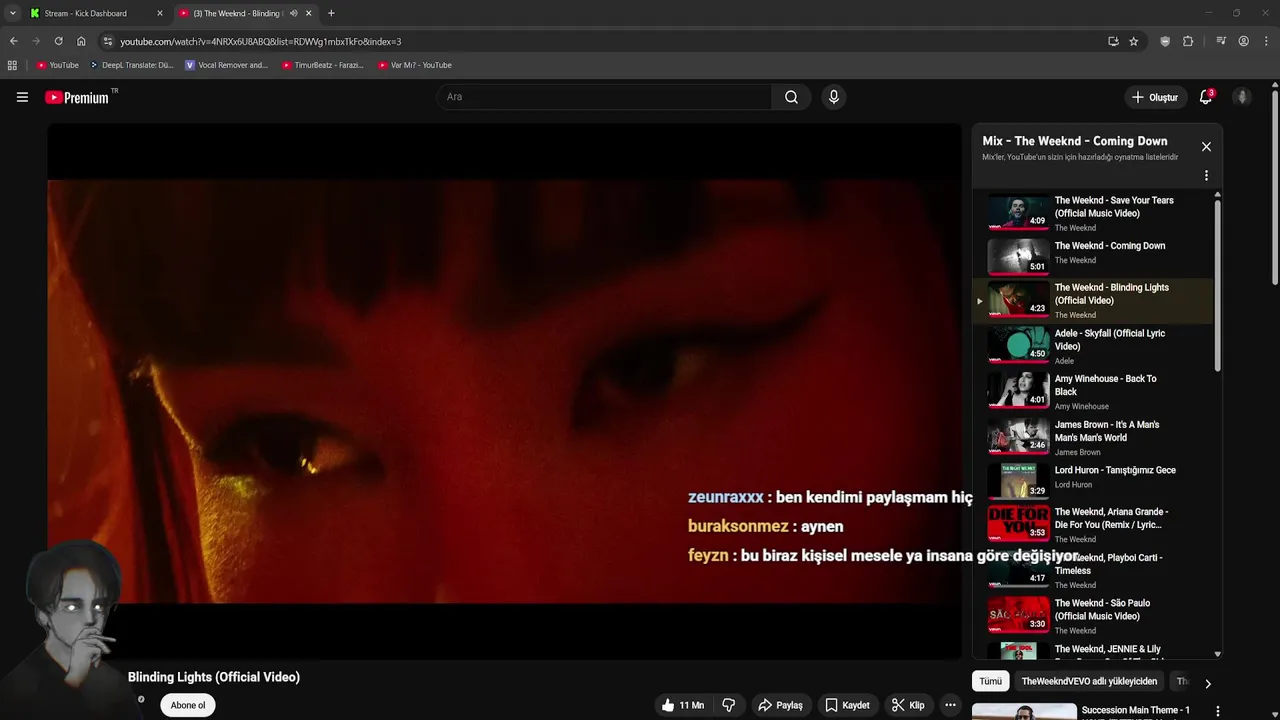Click the page vertical scrollbar
The width and height of the screenshot is (1280, 720).
1275,188
